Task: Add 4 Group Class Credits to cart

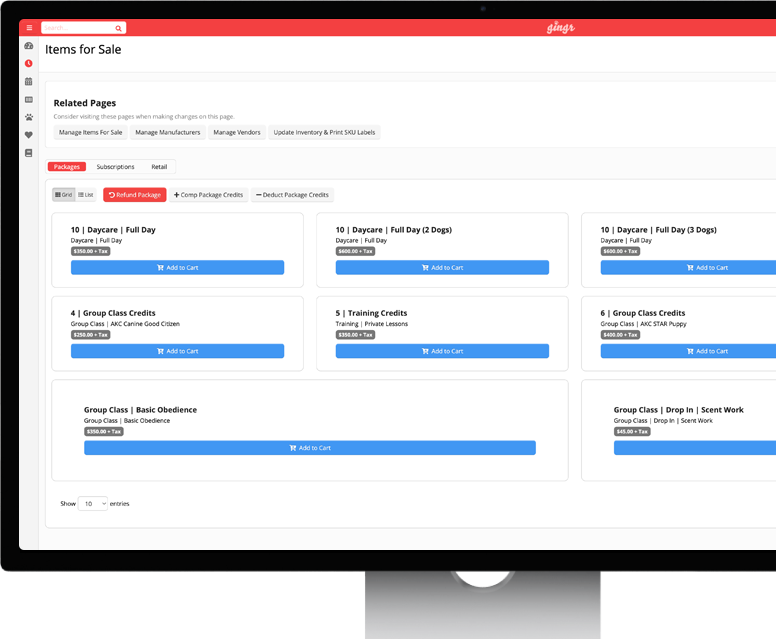Action: tap(177, 351)
